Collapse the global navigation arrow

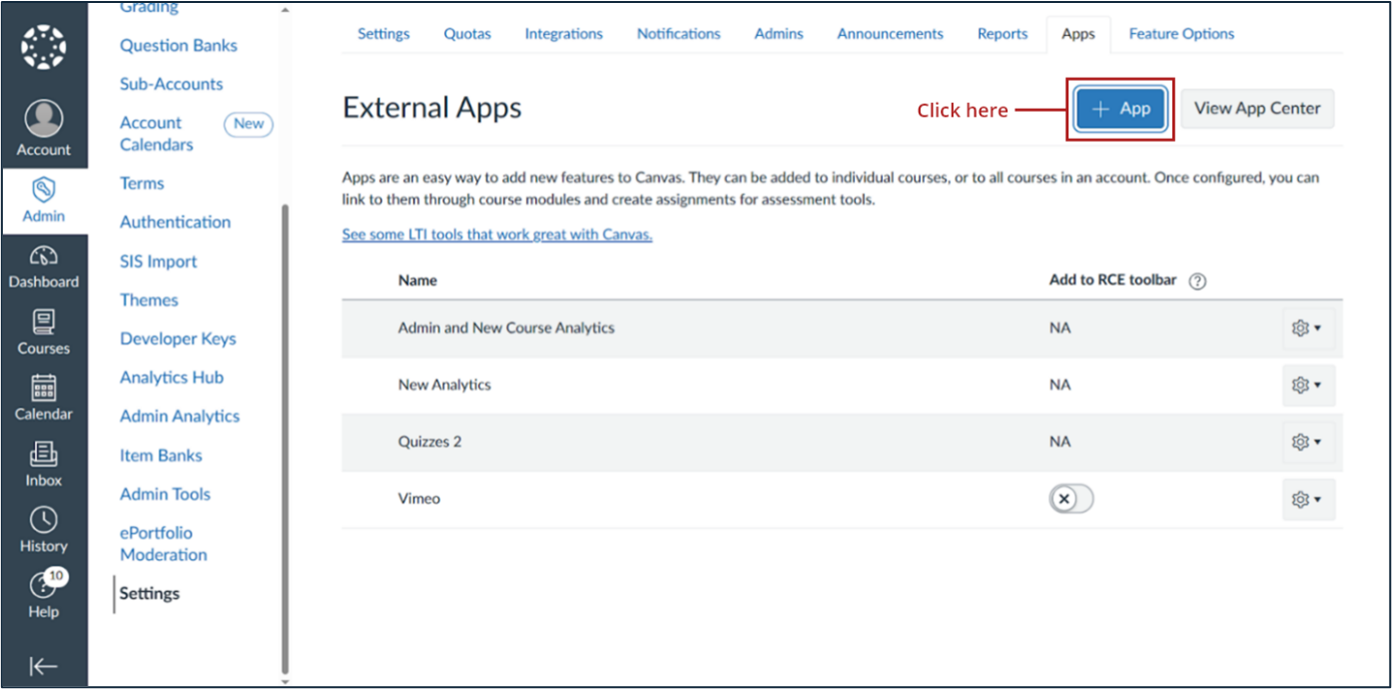tap(43, 666)
